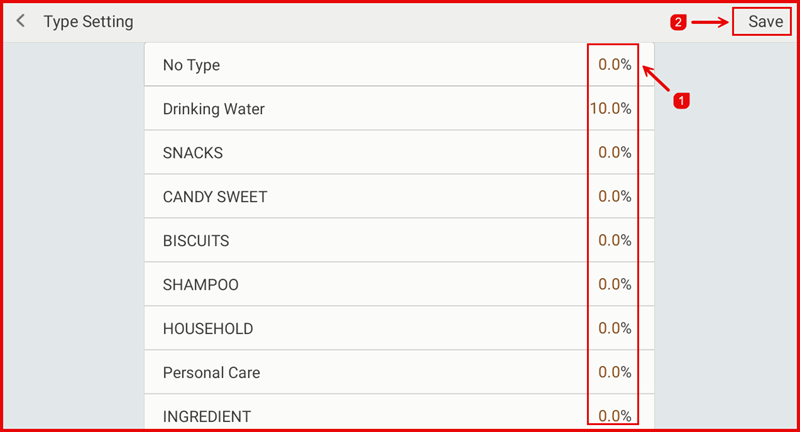Image resolution: width=800 pixels, height=432 pixels.
Task: Select the CANDY SWEET row label
Action: pyautogui.click(x=215, y=197)
